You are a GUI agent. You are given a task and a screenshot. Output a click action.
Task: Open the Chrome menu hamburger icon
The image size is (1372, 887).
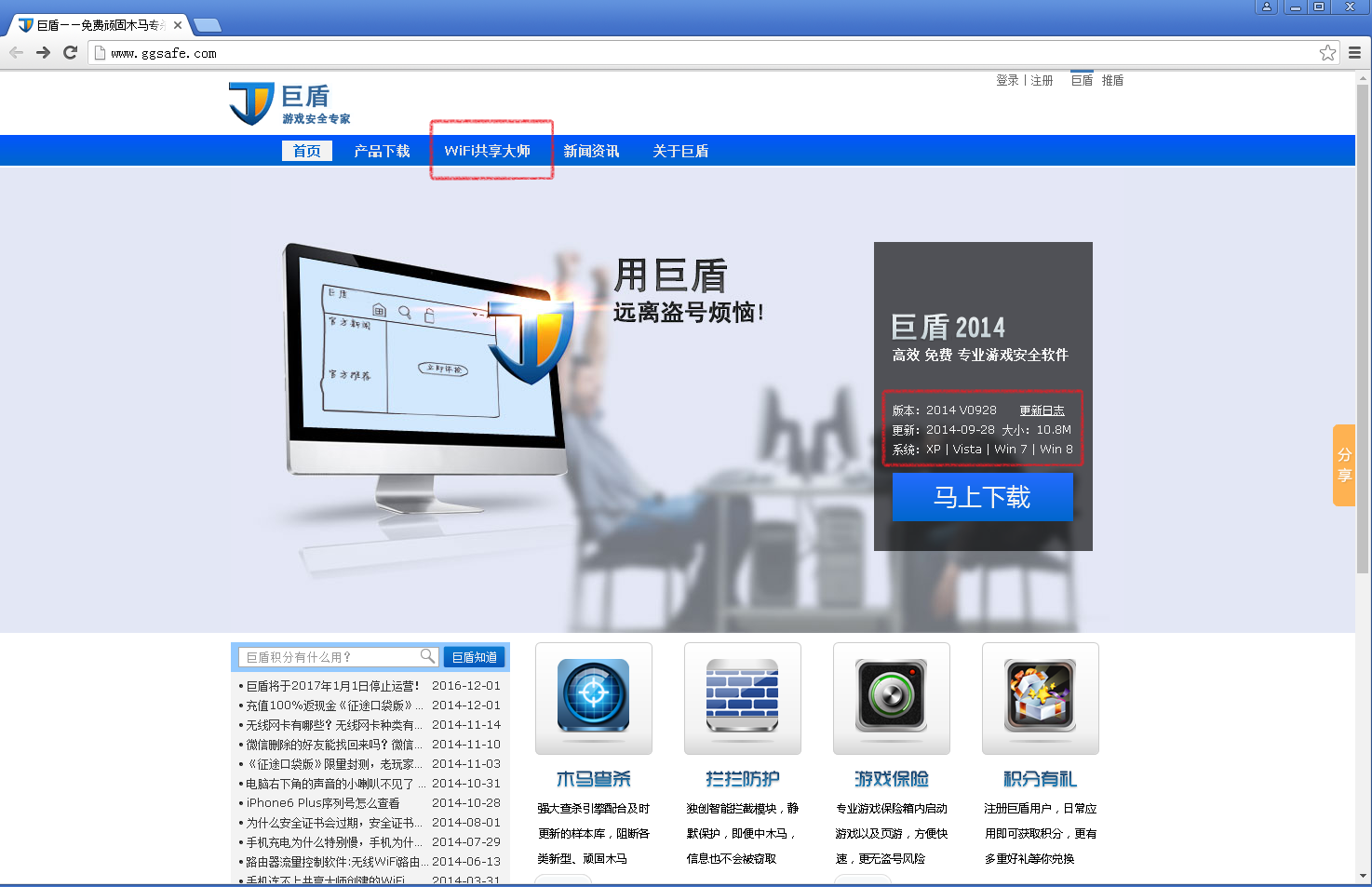[x=1354, y=53]
